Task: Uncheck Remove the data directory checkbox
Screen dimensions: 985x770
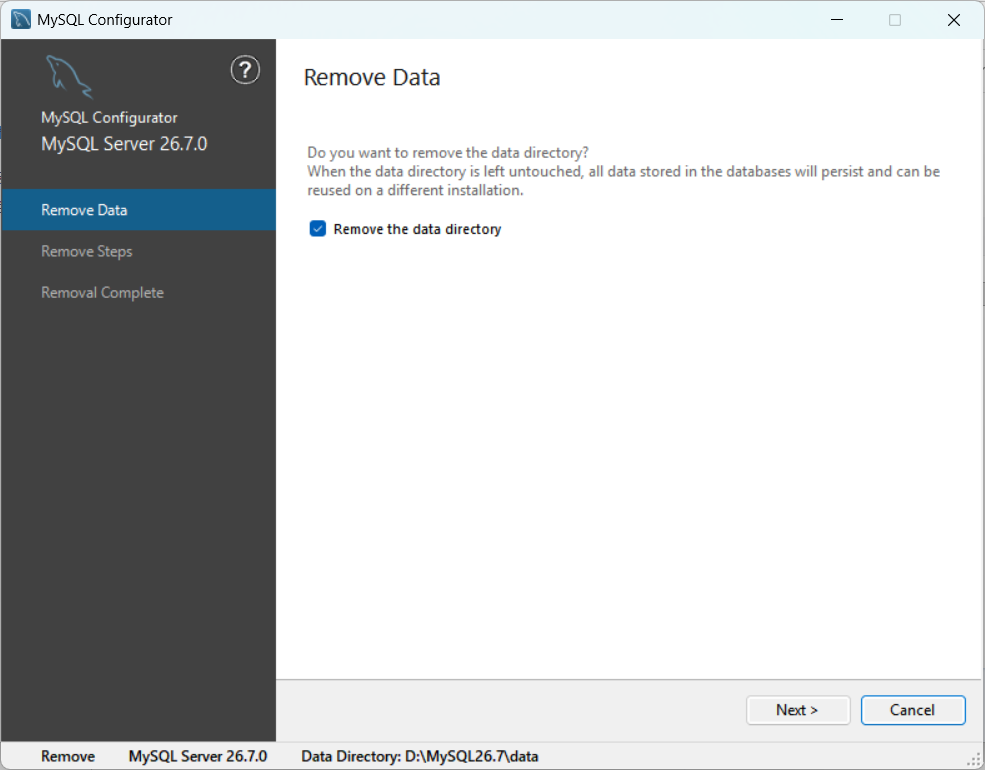Action: [x=318, y=229]
